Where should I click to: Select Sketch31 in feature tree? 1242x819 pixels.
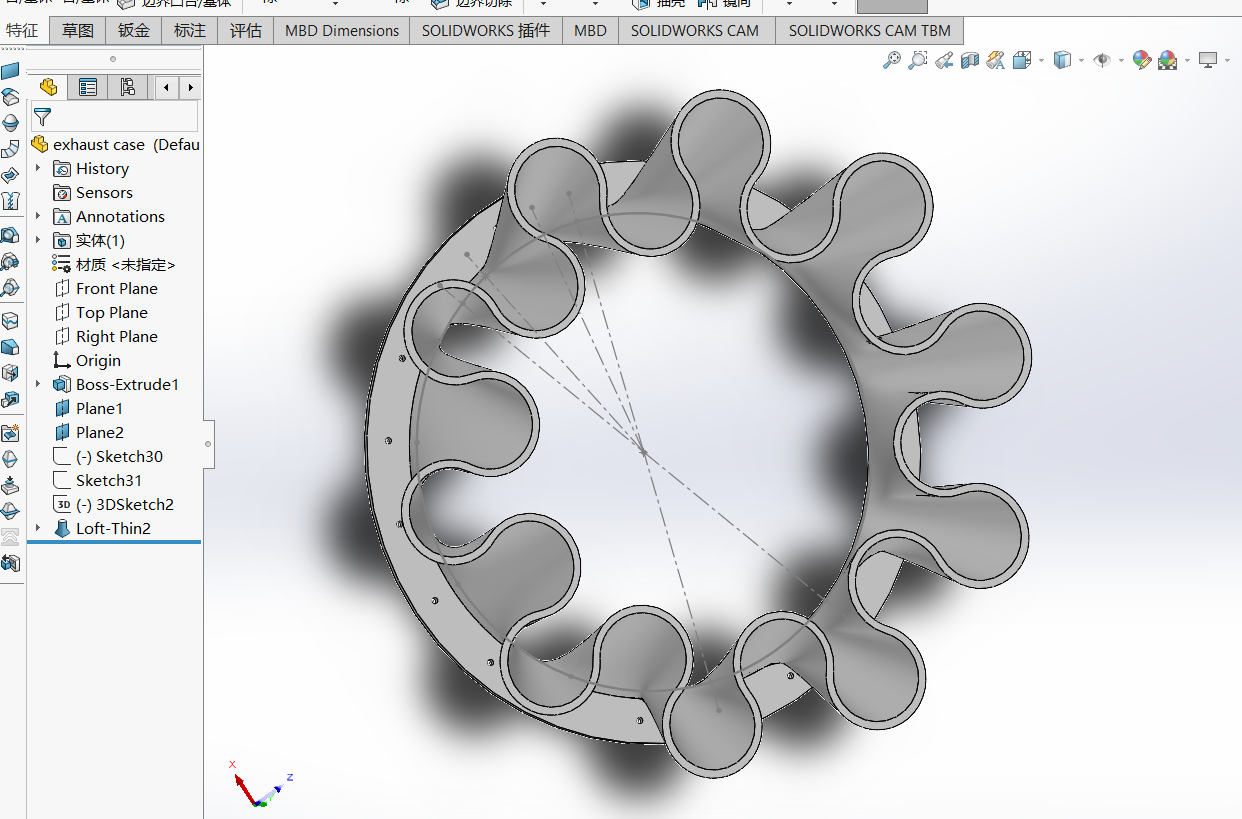click(x=98, y=480)
